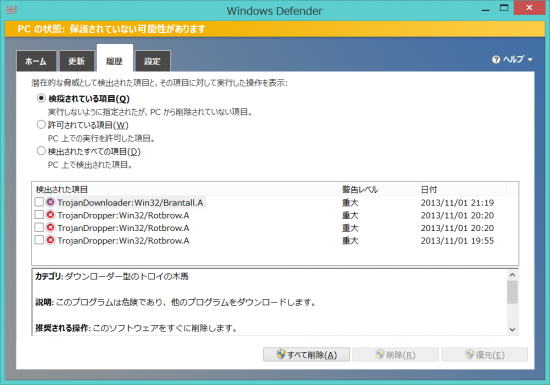
Task: Select the 検出されたすべての項目(D) radio button
Action: point(41,151)
